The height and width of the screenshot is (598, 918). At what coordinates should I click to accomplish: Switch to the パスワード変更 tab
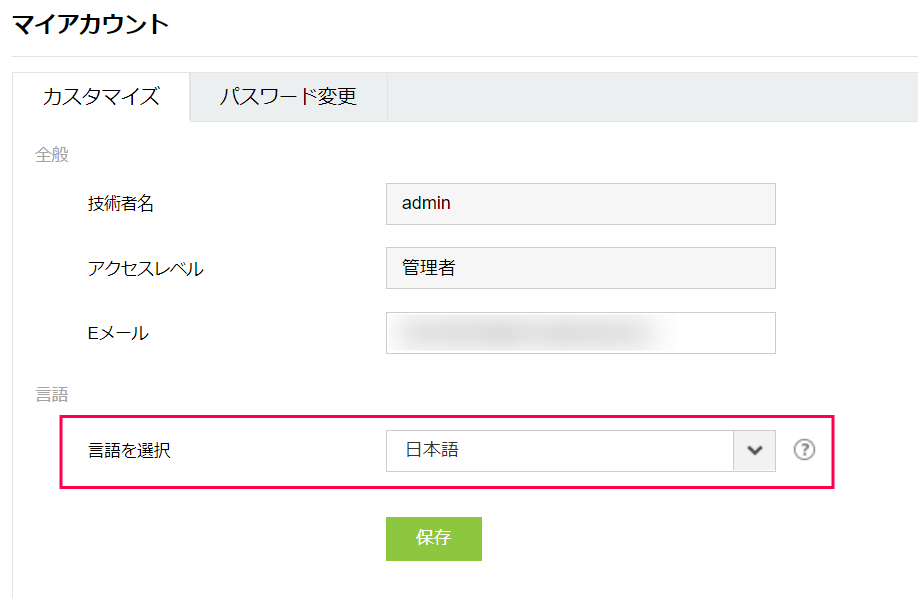[x=288, y=97]
